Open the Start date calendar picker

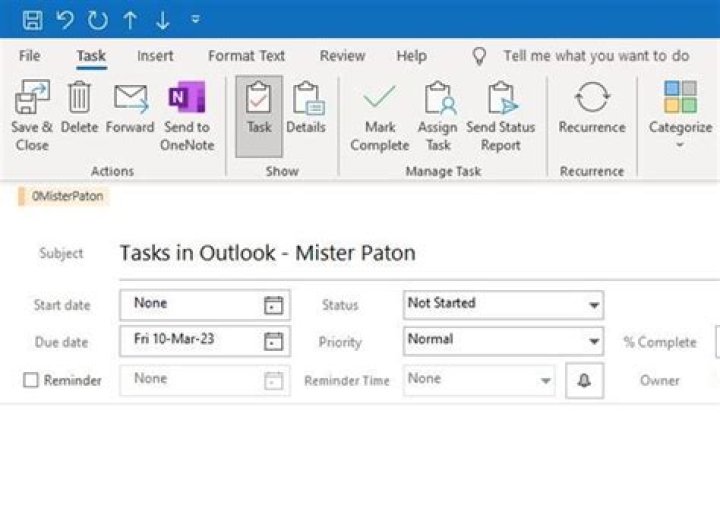[x=273, y=305]
